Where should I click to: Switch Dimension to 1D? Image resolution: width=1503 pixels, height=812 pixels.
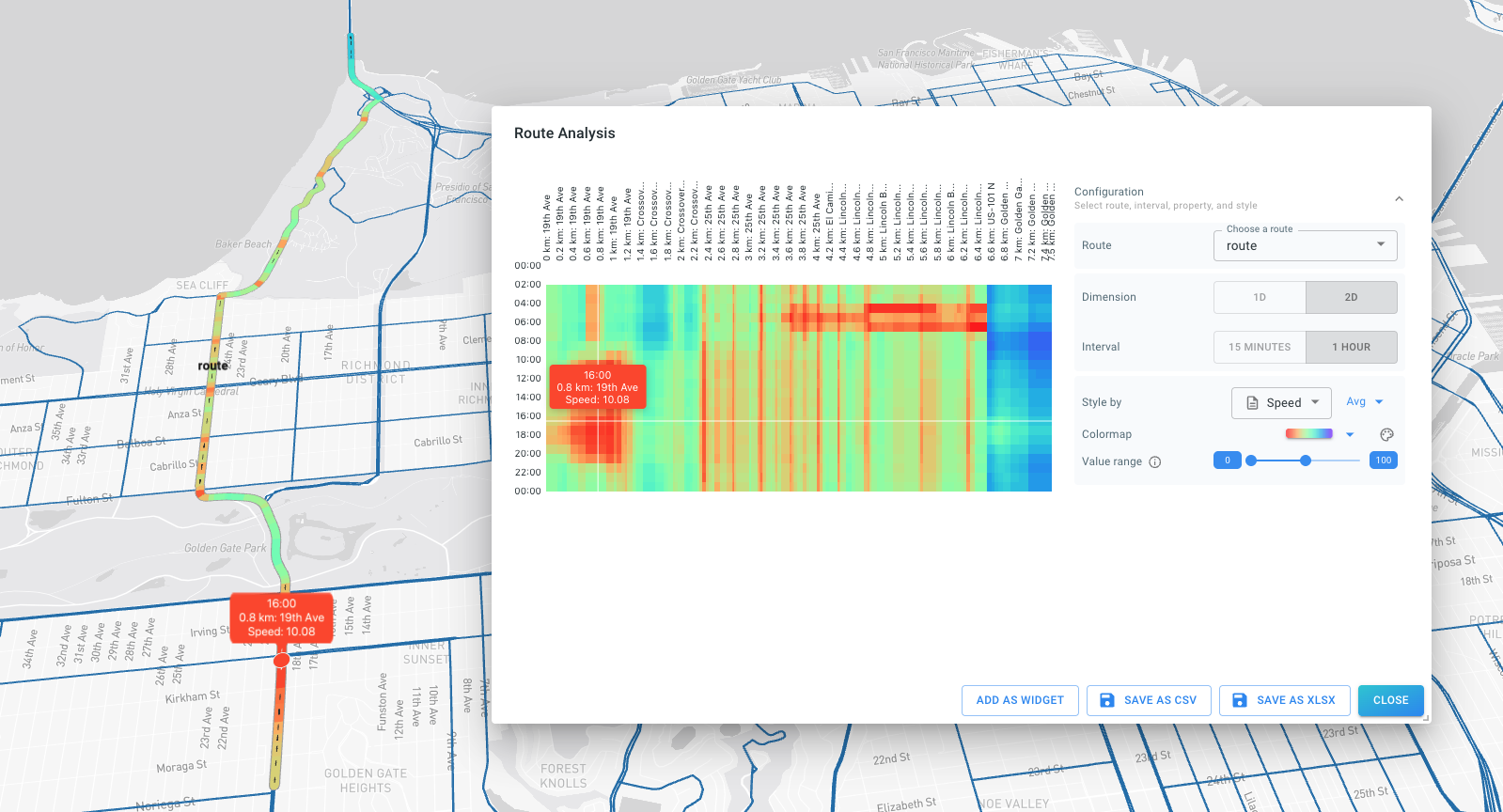[x=1260, y=297]
